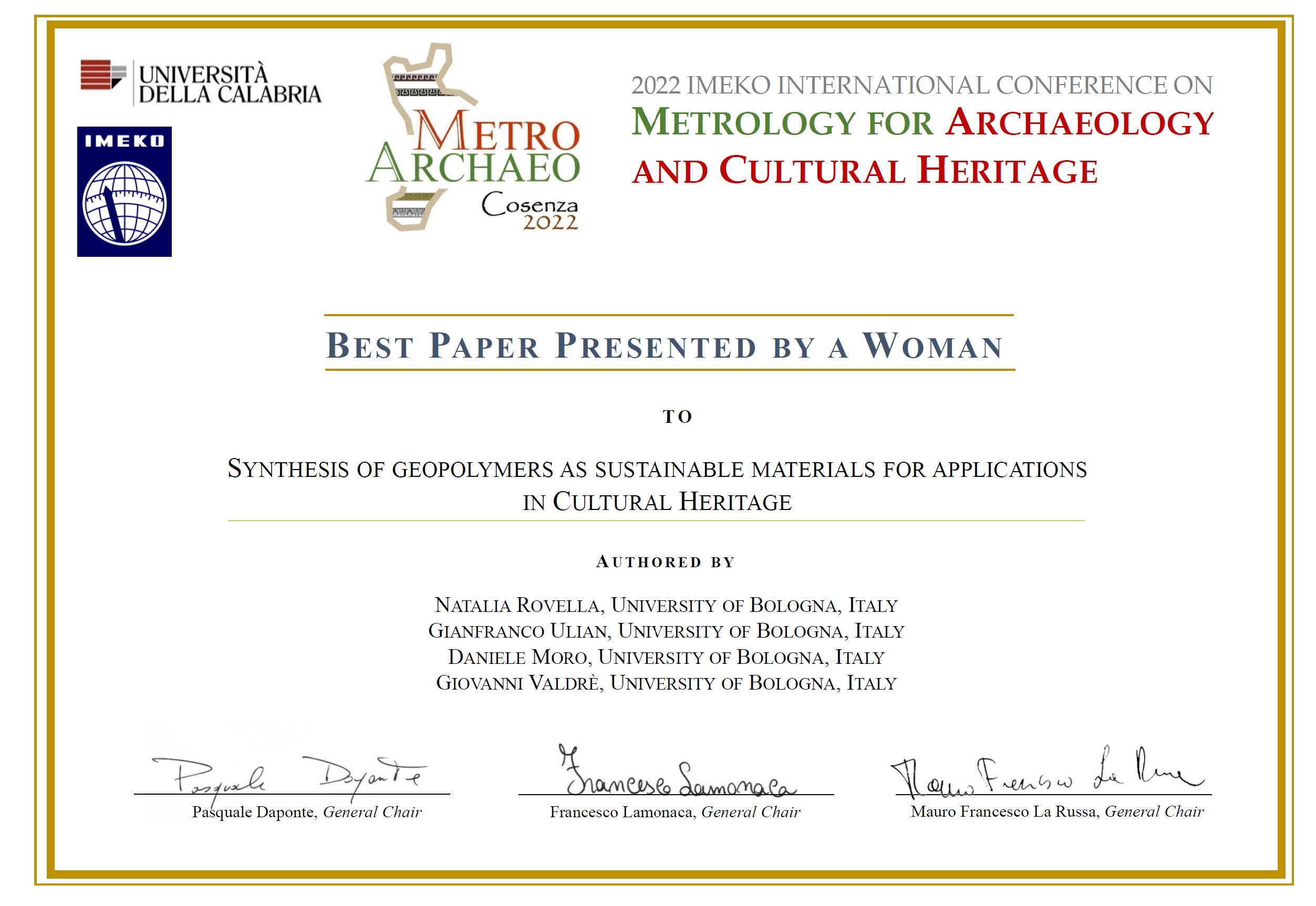Select 'and Cultural Heritage' red heading
1316x906 pixels.
coord(865,170)
